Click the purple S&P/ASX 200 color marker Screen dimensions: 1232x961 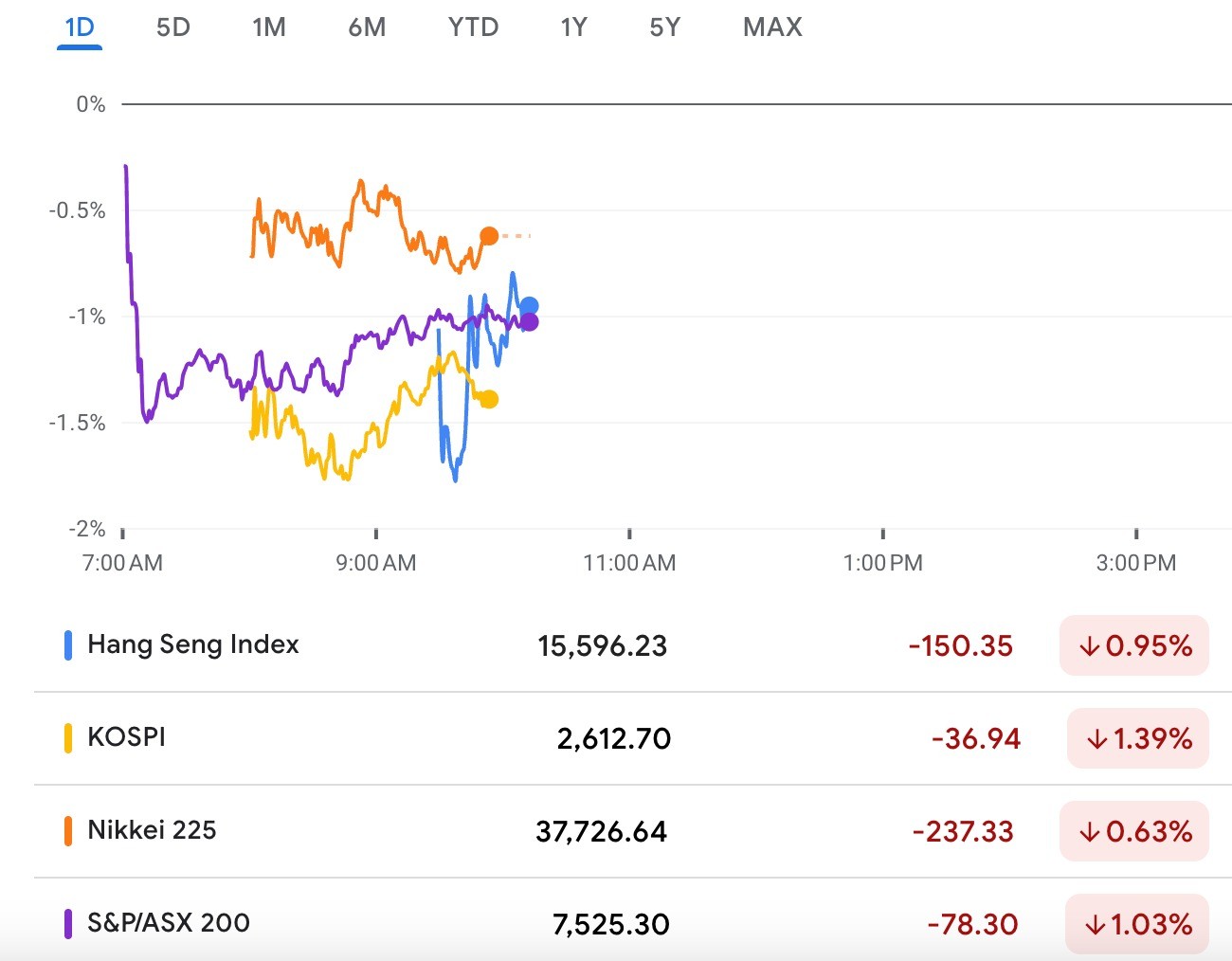tap(68, 924)
